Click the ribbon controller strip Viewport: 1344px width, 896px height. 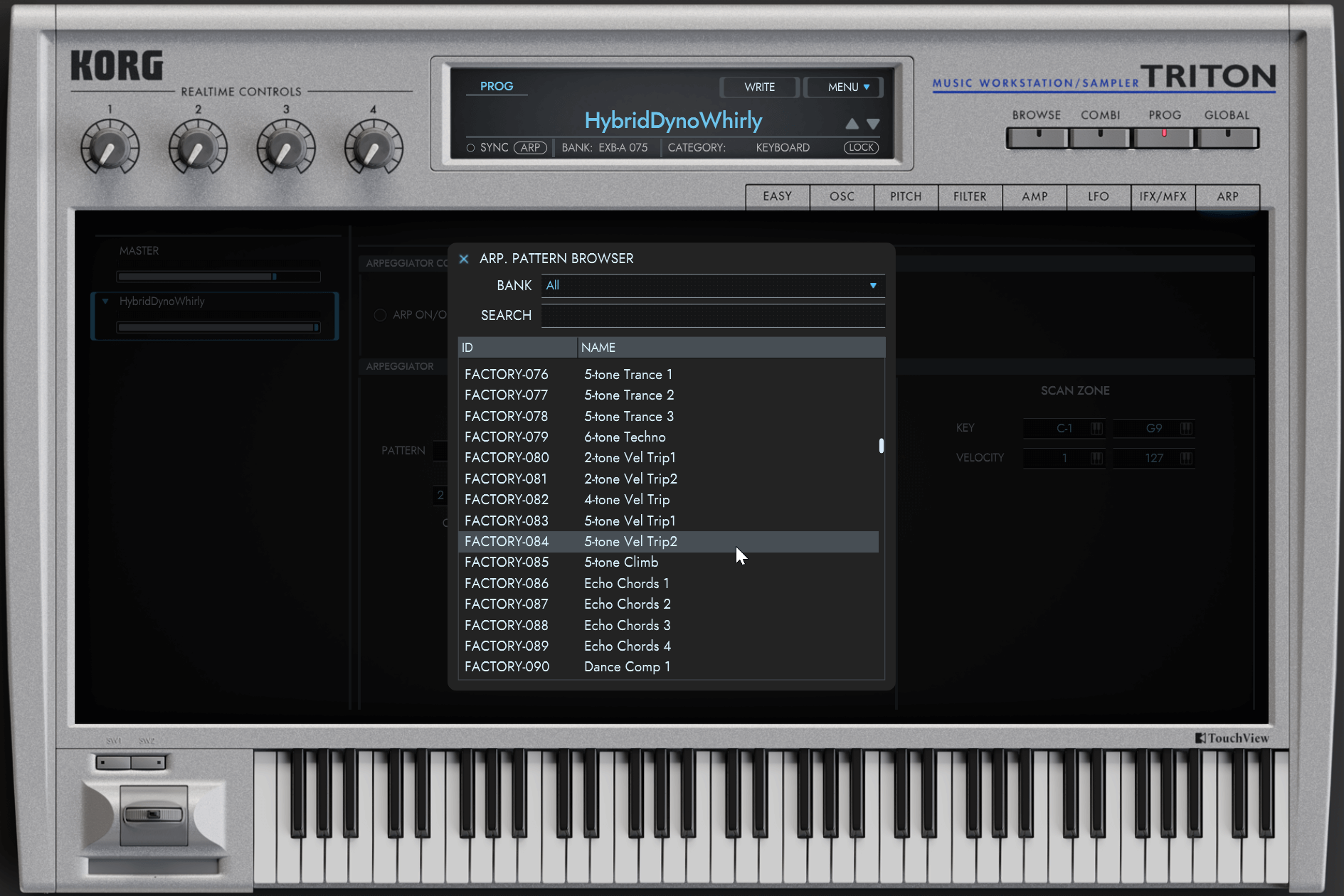pyautogui.click(x=154, y=867)
